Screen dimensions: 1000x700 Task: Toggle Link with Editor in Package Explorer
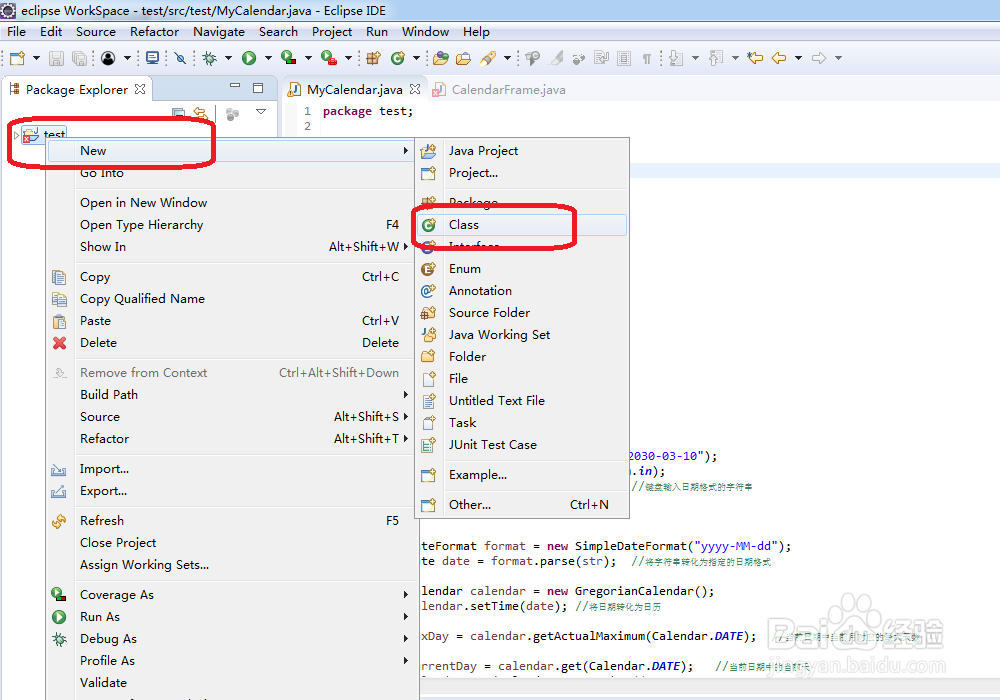(x=200, y=113)
